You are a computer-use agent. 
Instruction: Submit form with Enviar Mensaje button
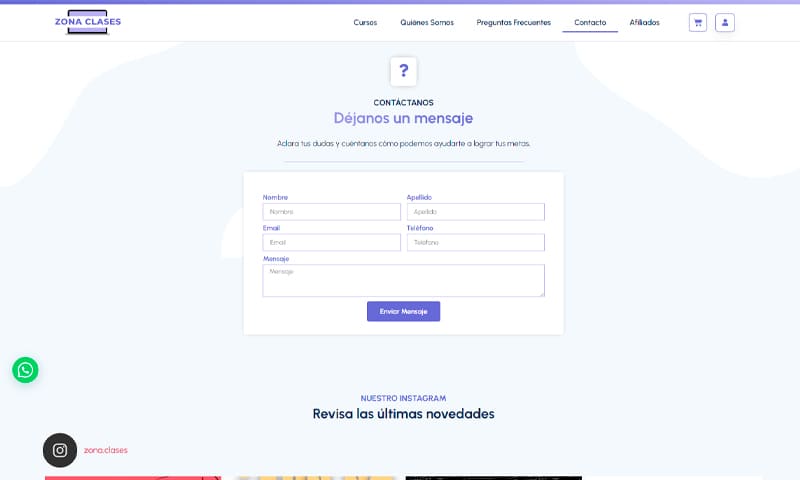click(x=403, y=311)
